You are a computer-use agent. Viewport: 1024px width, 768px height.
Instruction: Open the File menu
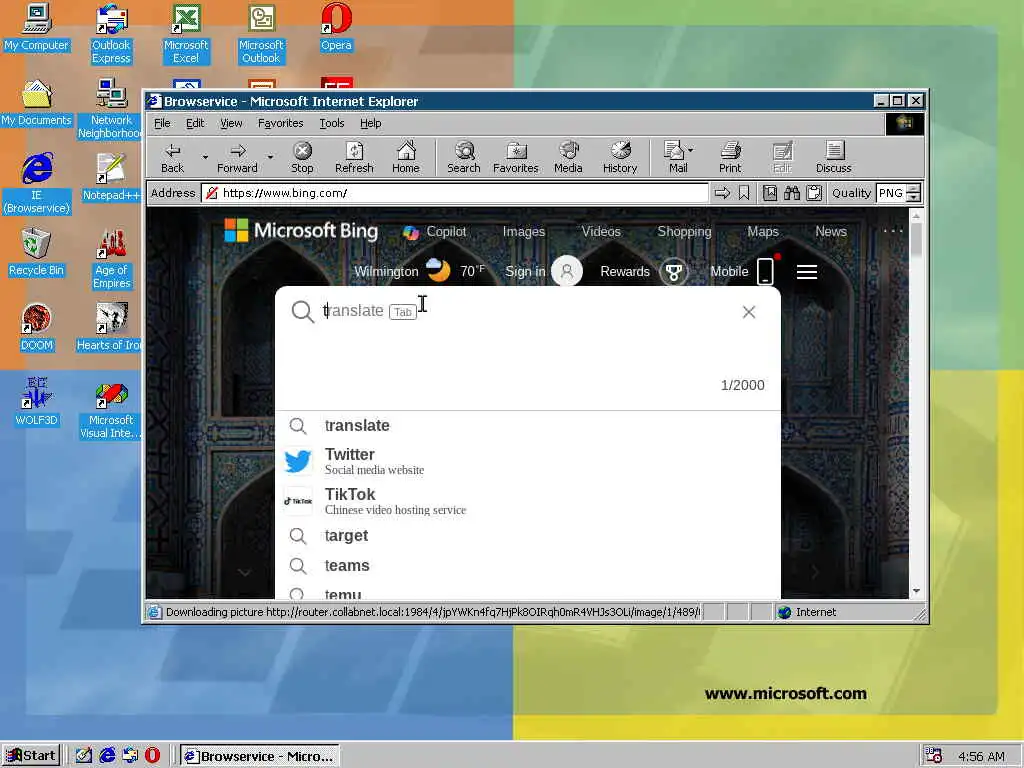(x=162, y=123)
